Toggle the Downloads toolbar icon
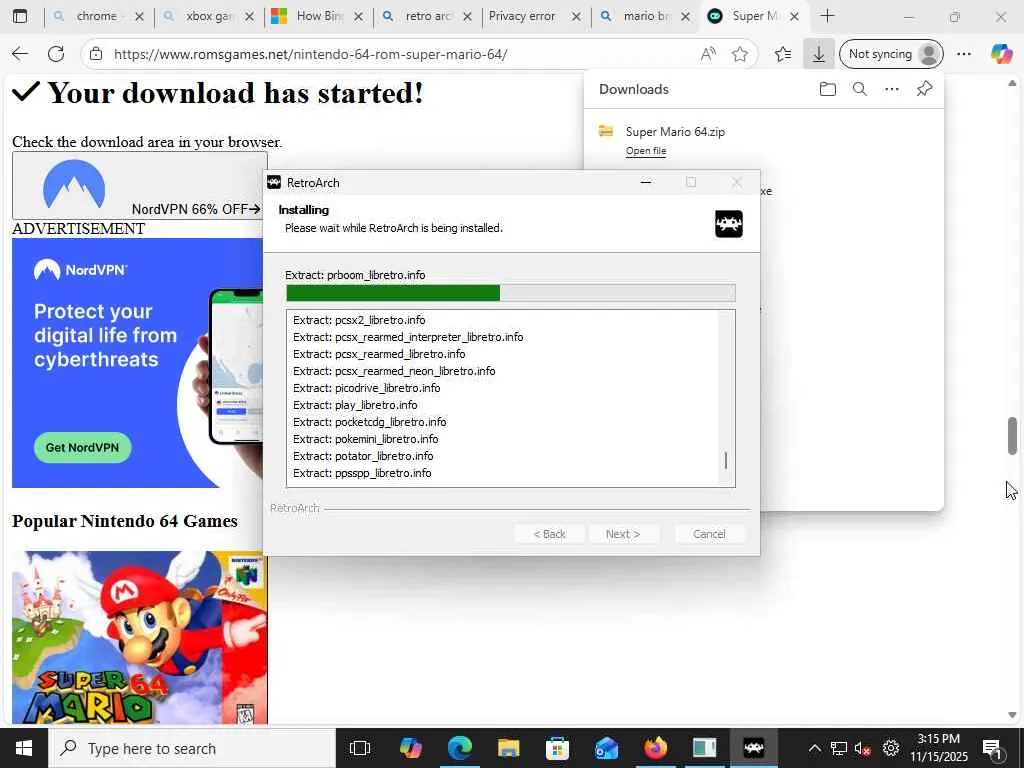This screenshot has height=768, width=1024. point(818,54)
